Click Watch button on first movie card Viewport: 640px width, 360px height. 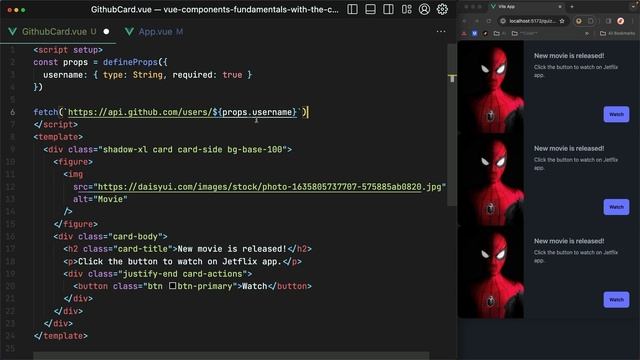616,114
